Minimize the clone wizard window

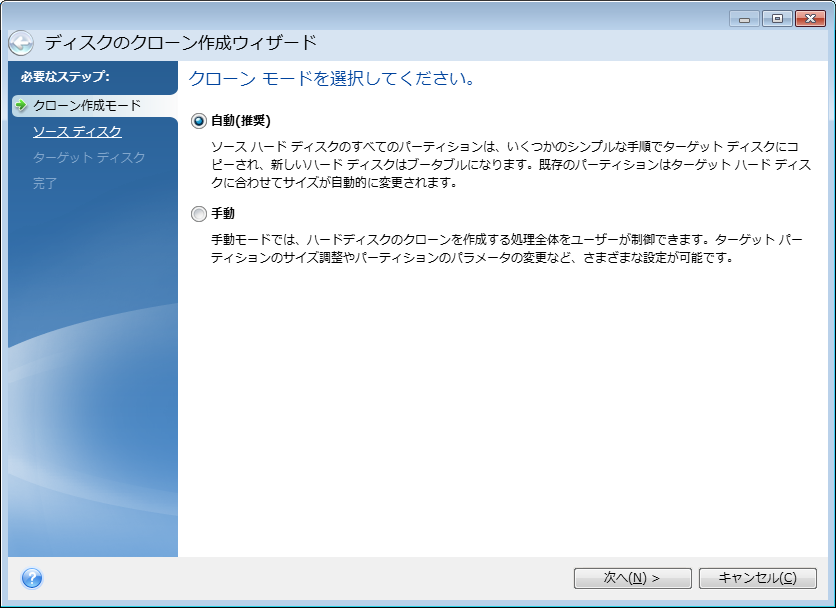pyautogui.click(x=744, y=19)
